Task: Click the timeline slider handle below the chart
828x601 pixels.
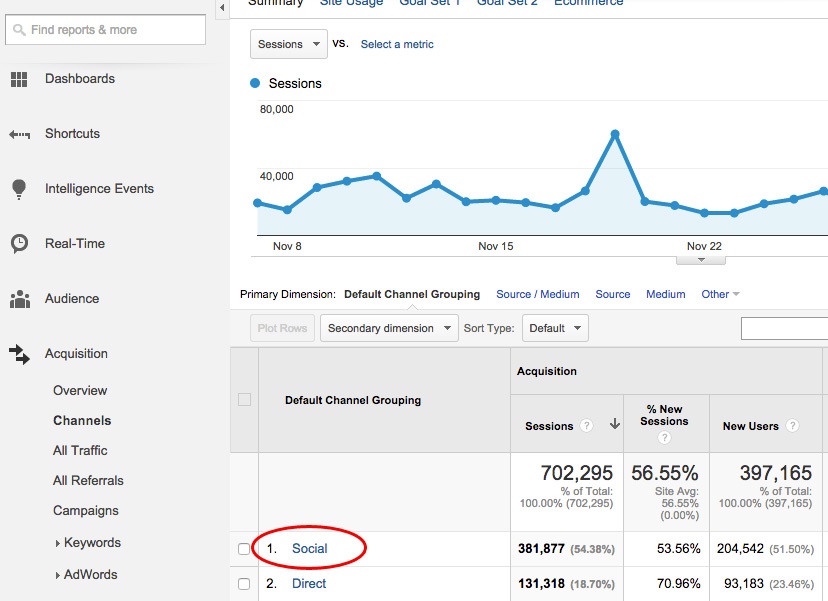Action: point(701,258)
